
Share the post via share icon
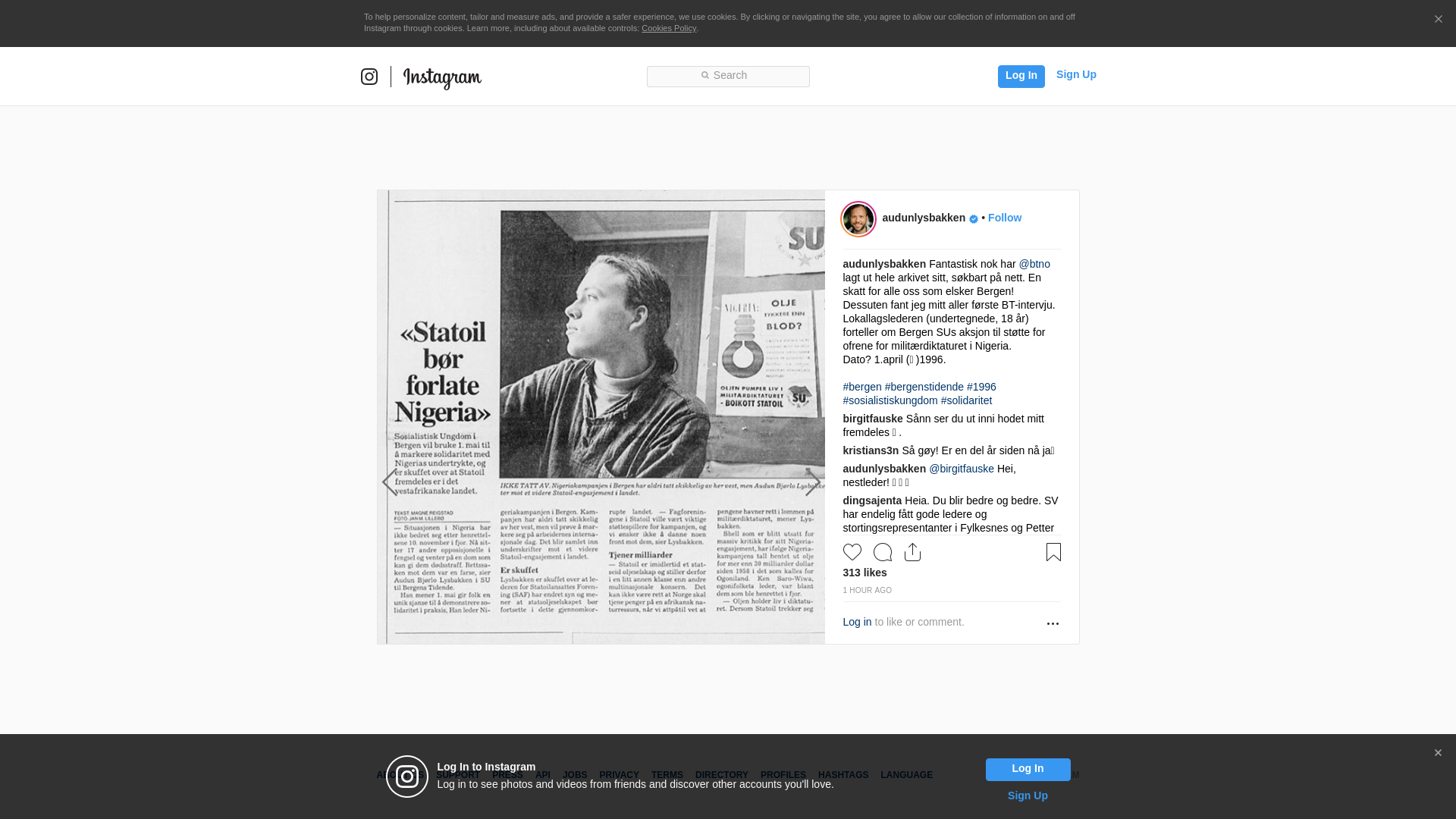tap(912, 552)
